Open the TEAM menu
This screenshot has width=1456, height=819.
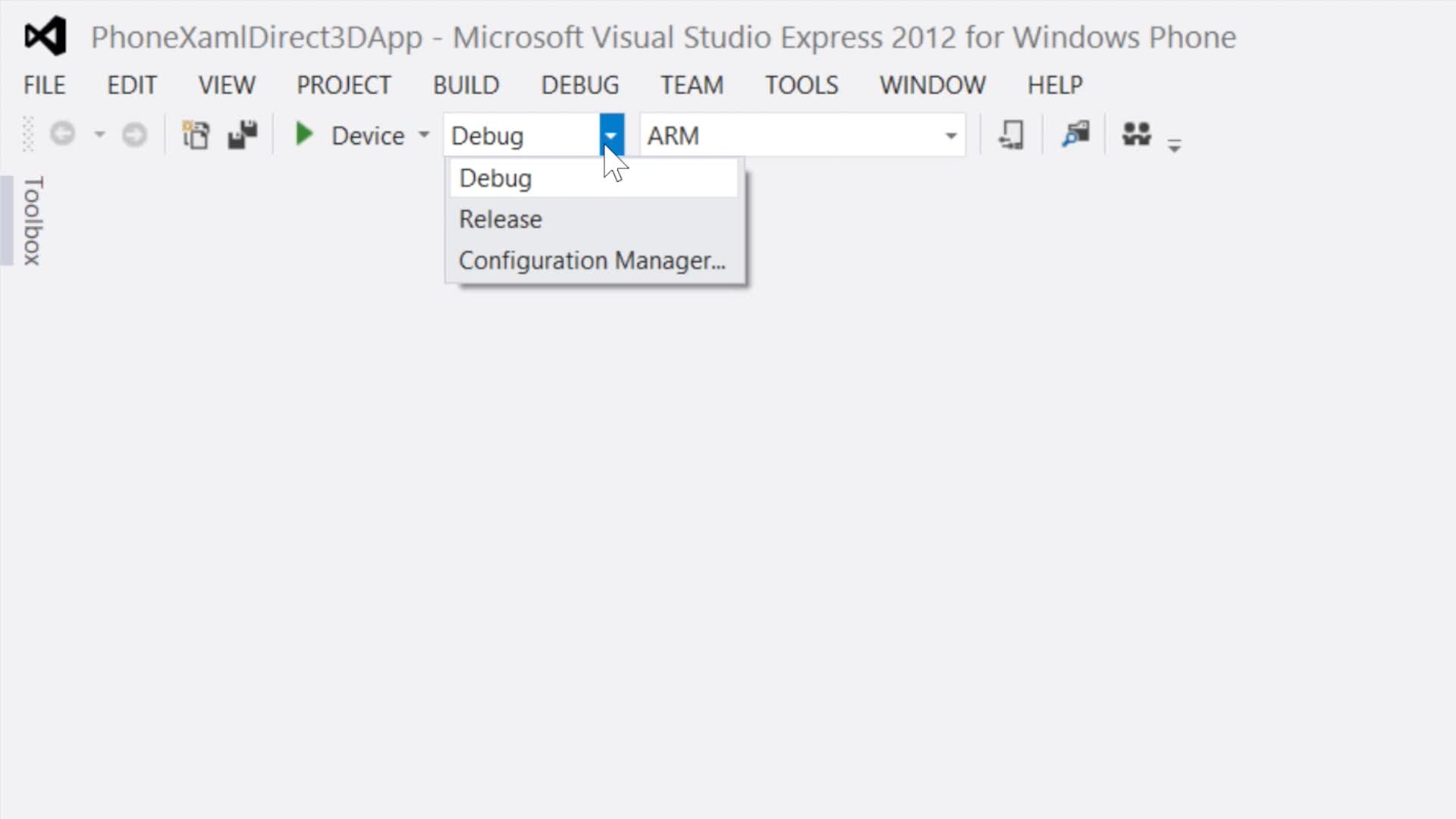(x=691, y=85)
